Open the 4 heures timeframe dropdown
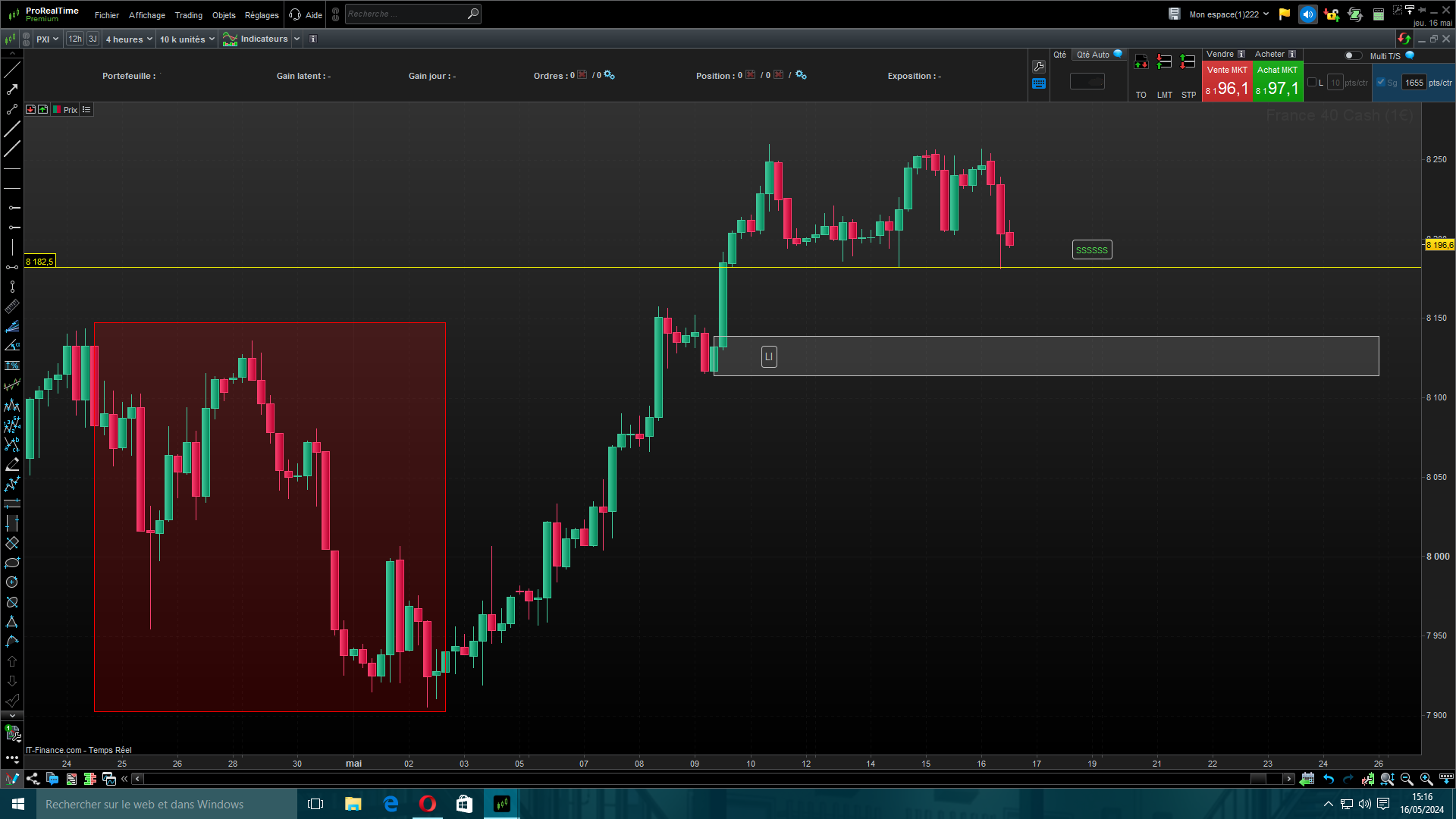This screenshot has width=1456, height=819. [x=129, y=39]
